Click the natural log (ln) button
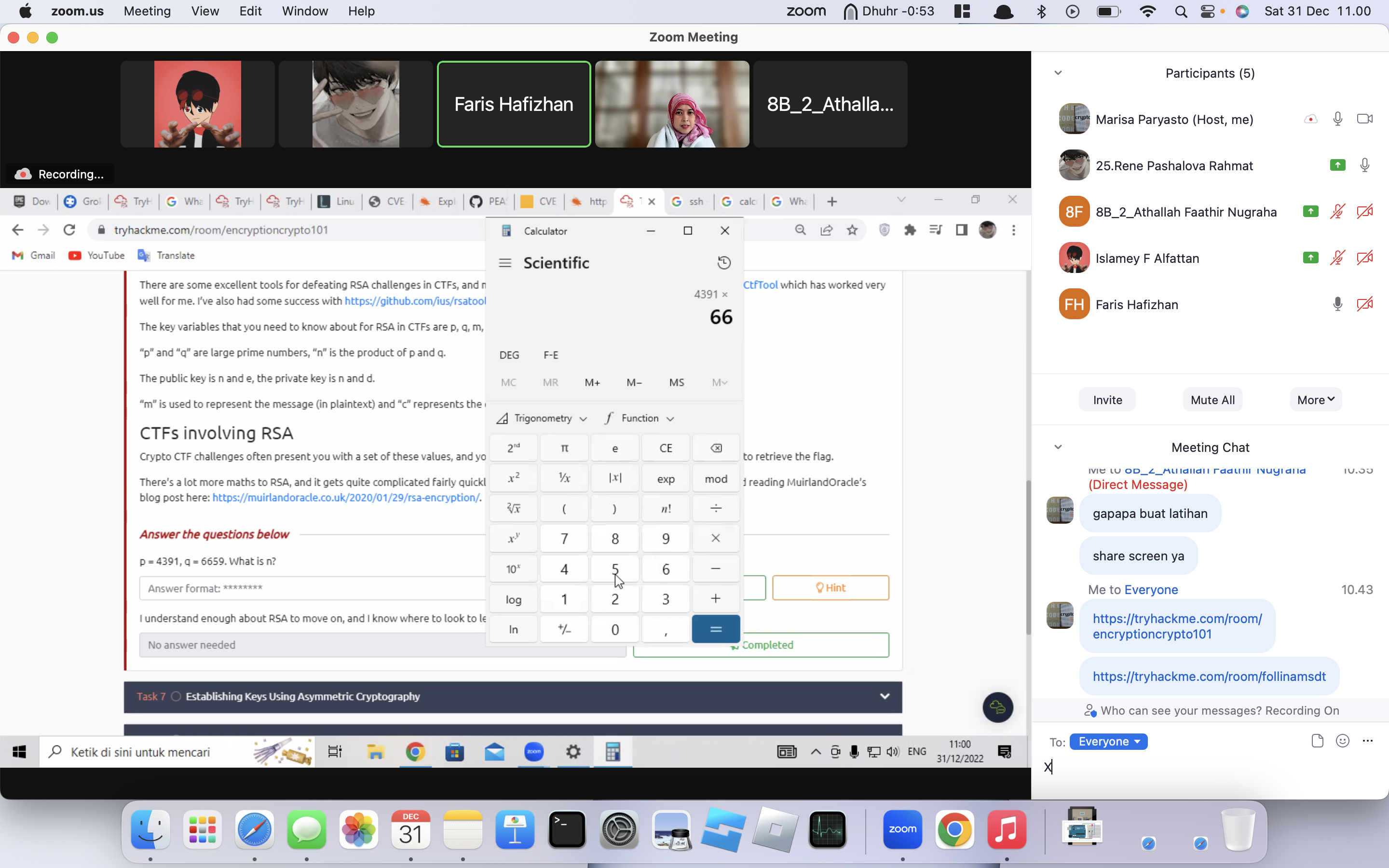This screenshot has height=868, width=1389. click(514, 629)
